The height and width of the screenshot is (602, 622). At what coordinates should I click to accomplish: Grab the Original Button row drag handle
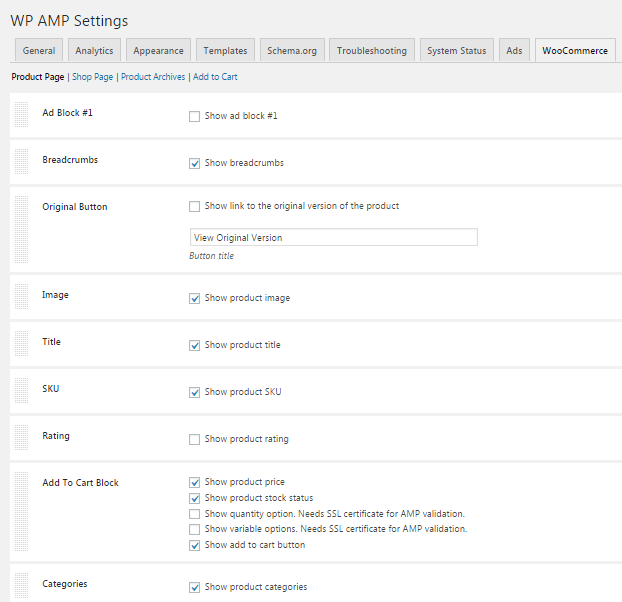21,229
